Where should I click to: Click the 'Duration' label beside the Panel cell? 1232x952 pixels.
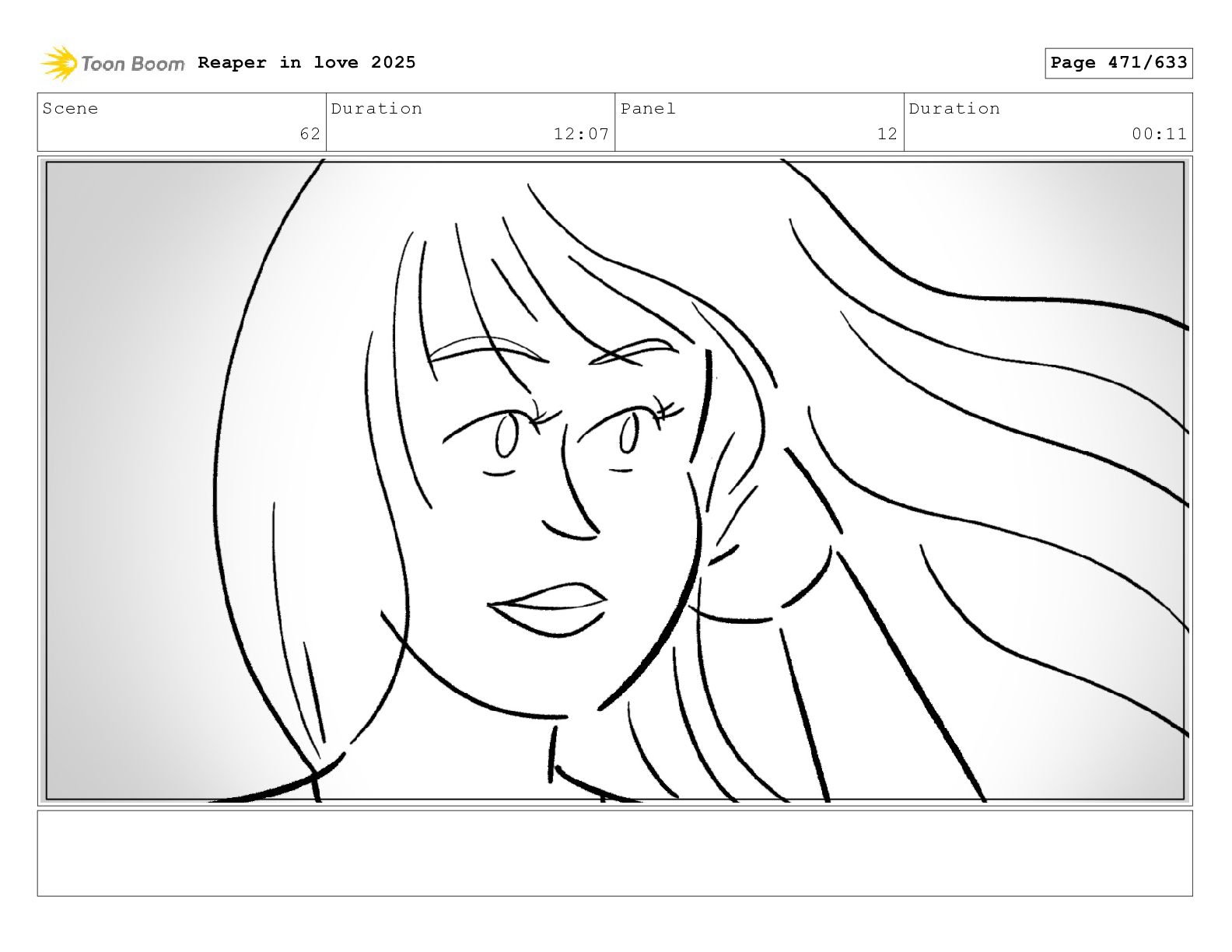coord(954,109)
